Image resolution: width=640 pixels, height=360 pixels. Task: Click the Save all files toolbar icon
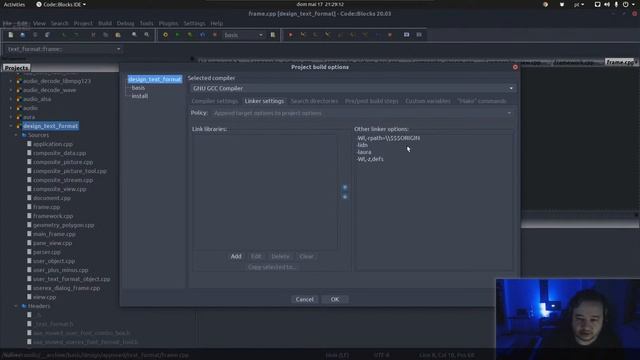pyautogui.click(x=47, y=35)
